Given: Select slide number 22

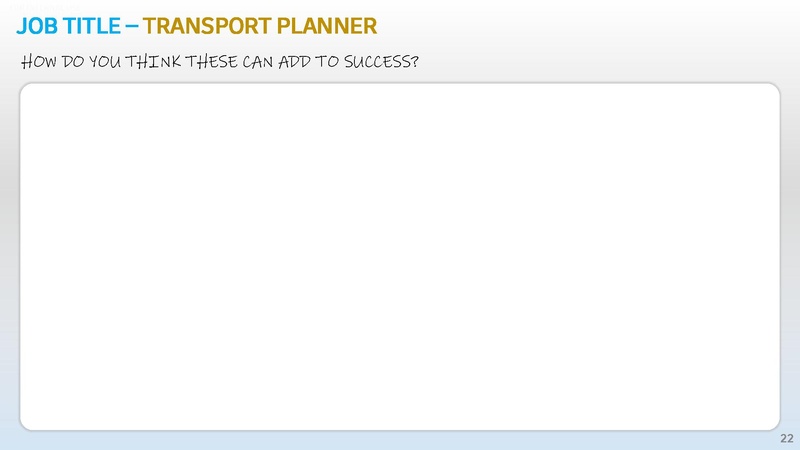Looking at the screenshot, I should (x=785, y=440).
